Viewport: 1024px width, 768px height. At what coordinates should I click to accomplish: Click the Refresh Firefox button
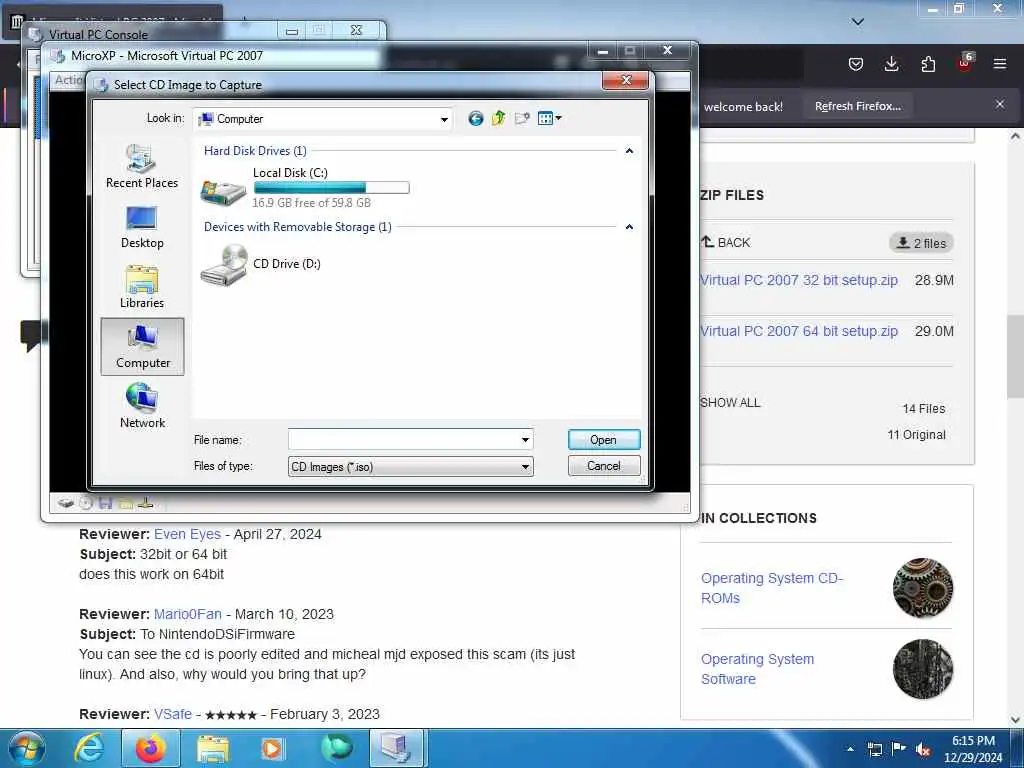pyautogui.click(x=857, y=106)
